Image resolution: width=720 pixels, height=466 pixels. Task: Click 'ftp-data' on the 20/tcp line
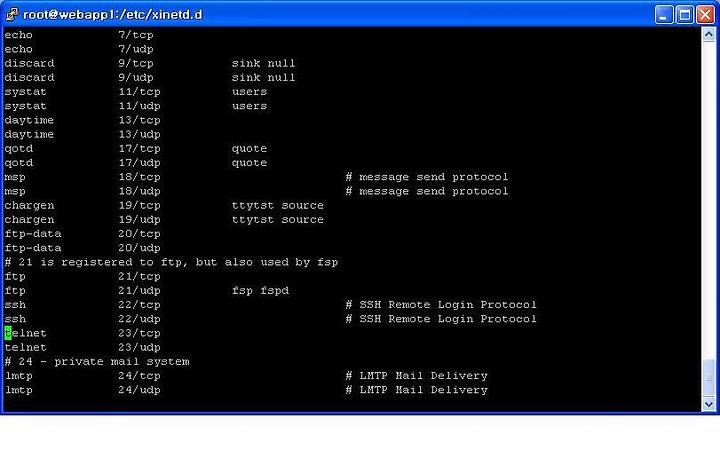pos(33,234)
